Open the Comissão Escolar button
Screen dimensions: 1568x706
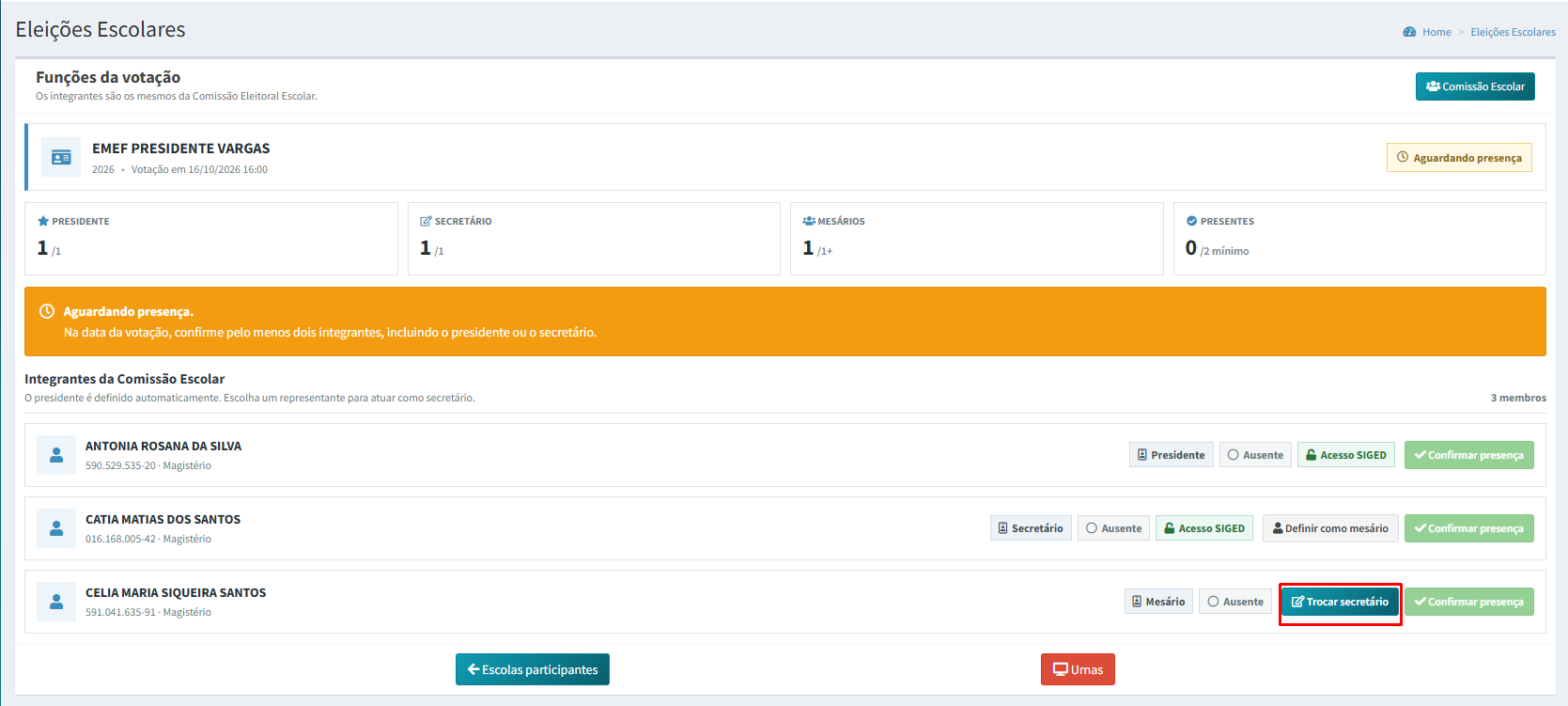1475,86
